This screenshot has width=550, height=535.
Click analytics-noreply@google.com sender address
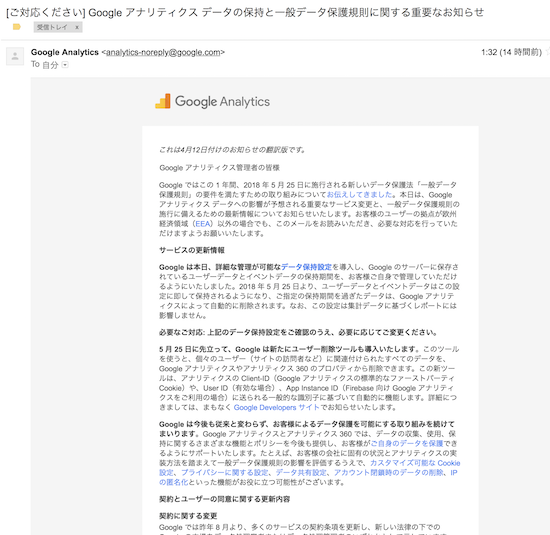(163, 52)
